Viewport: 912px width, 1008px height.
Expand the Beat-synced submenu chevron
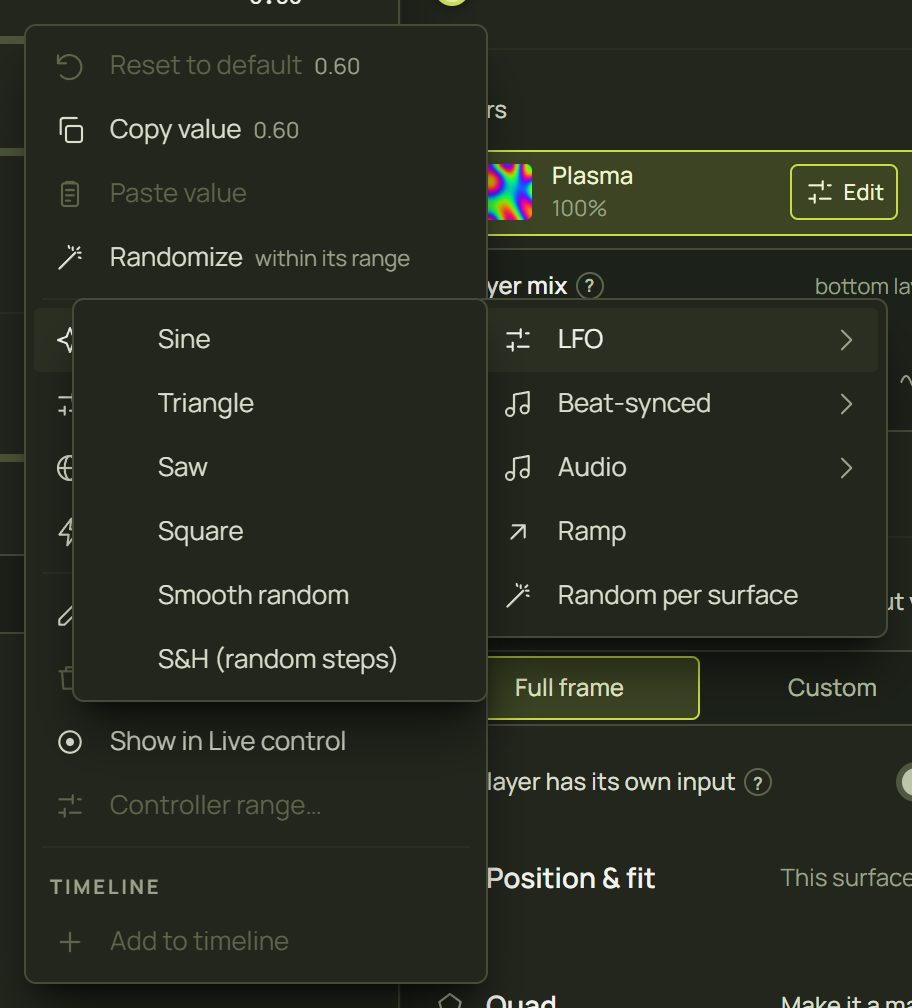pyautogui.click(x=846, y=404)
